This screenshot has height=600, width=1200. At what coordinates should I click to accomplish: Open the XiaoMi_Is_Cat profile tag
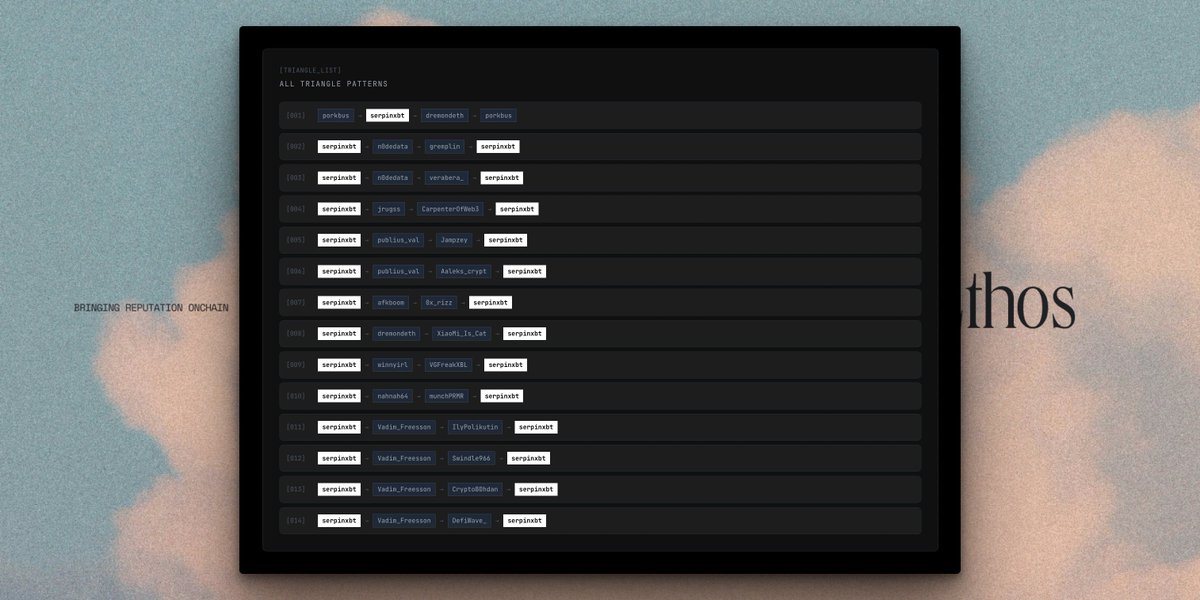[460, 333]
